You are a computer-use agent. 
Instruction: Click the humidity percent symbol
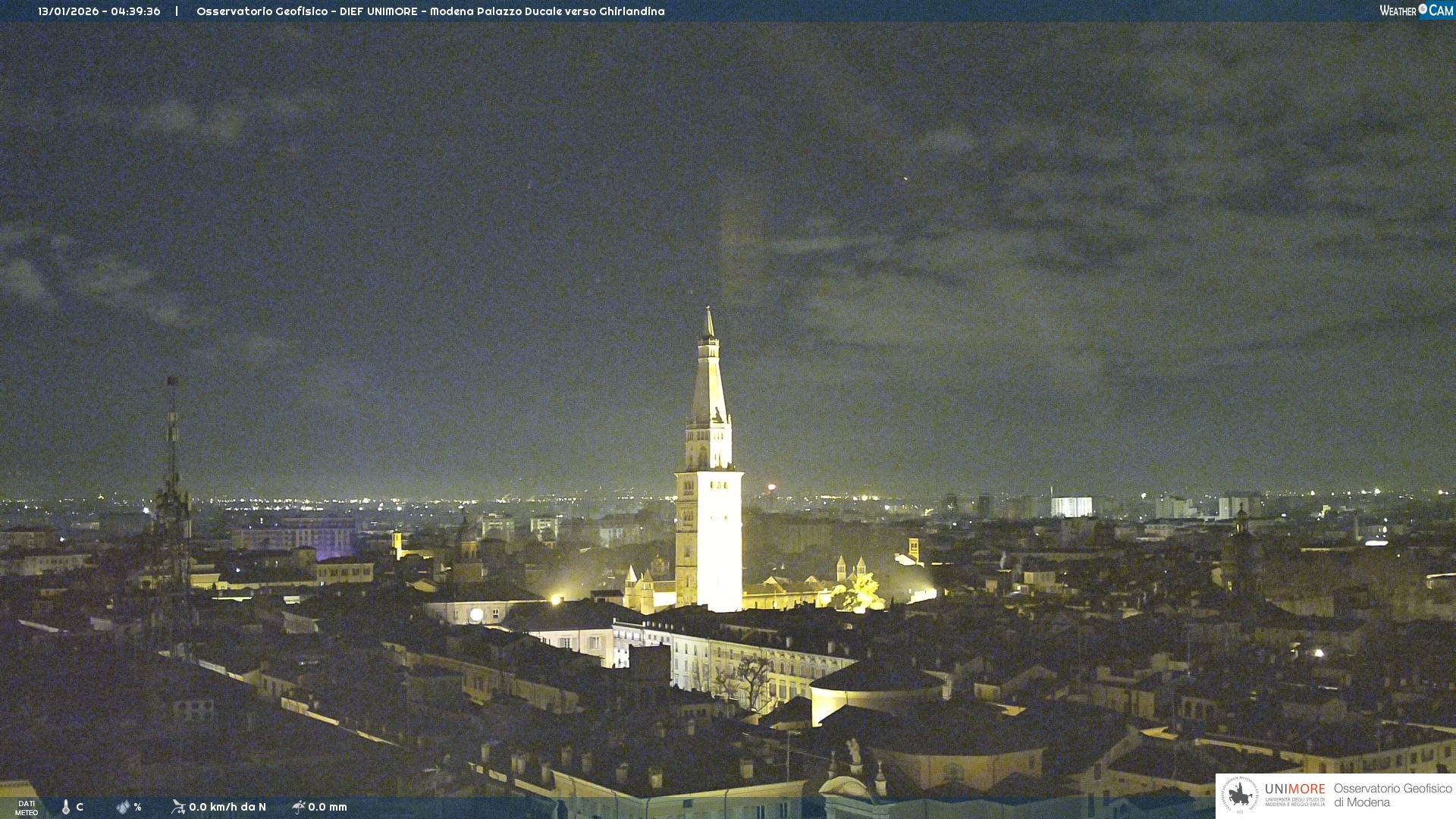coord(137,807)
